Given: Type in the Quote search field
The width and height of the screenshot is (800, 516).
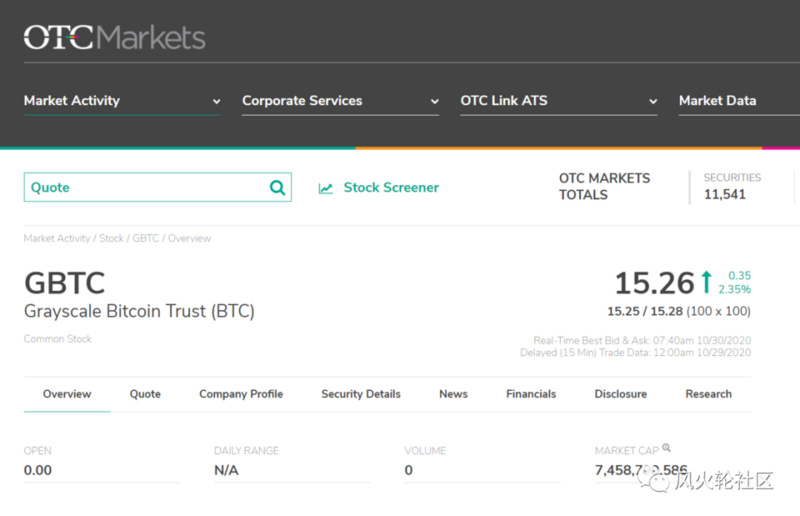Looking at the screenshot, I should pos(145,188).
